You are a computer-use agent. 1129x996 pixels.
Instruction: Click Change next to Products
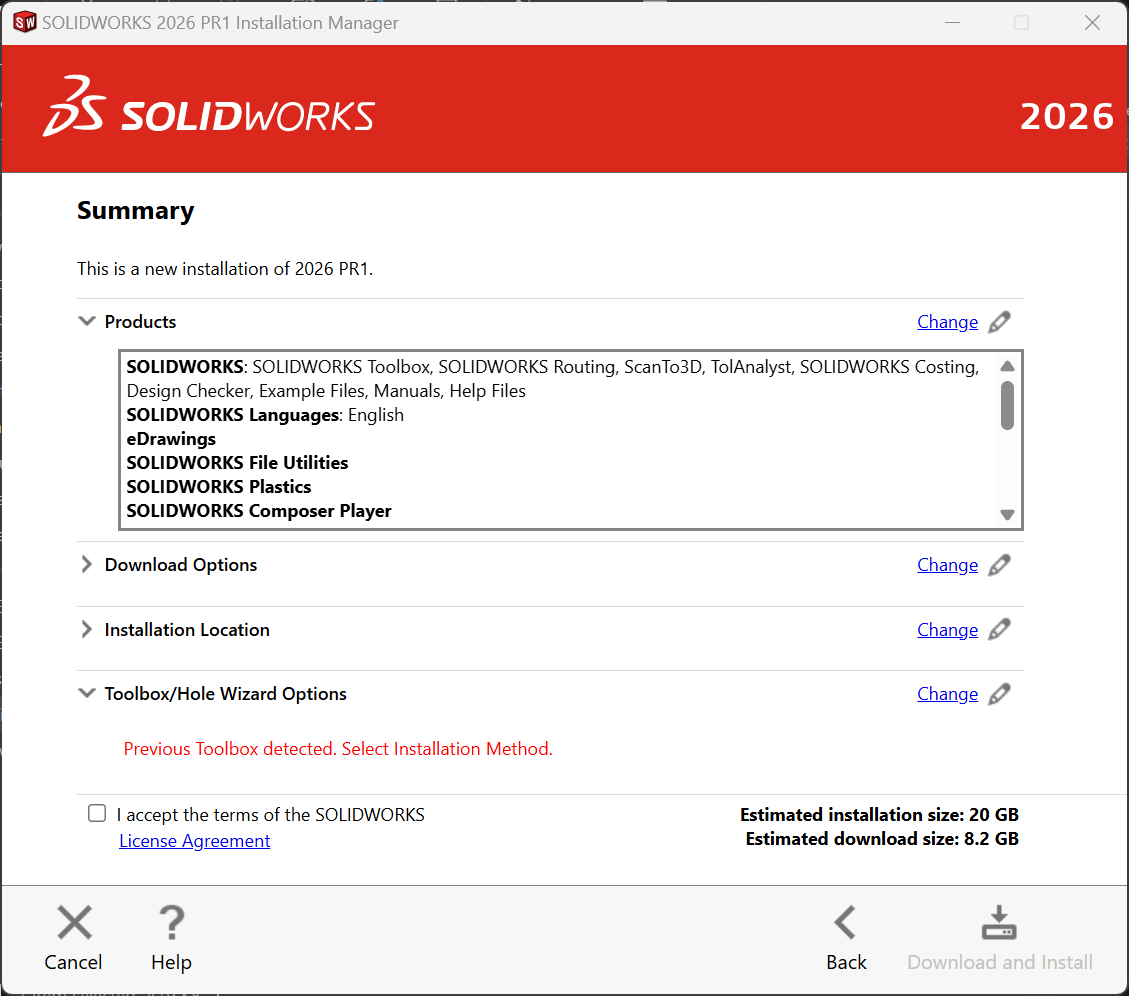947,321
